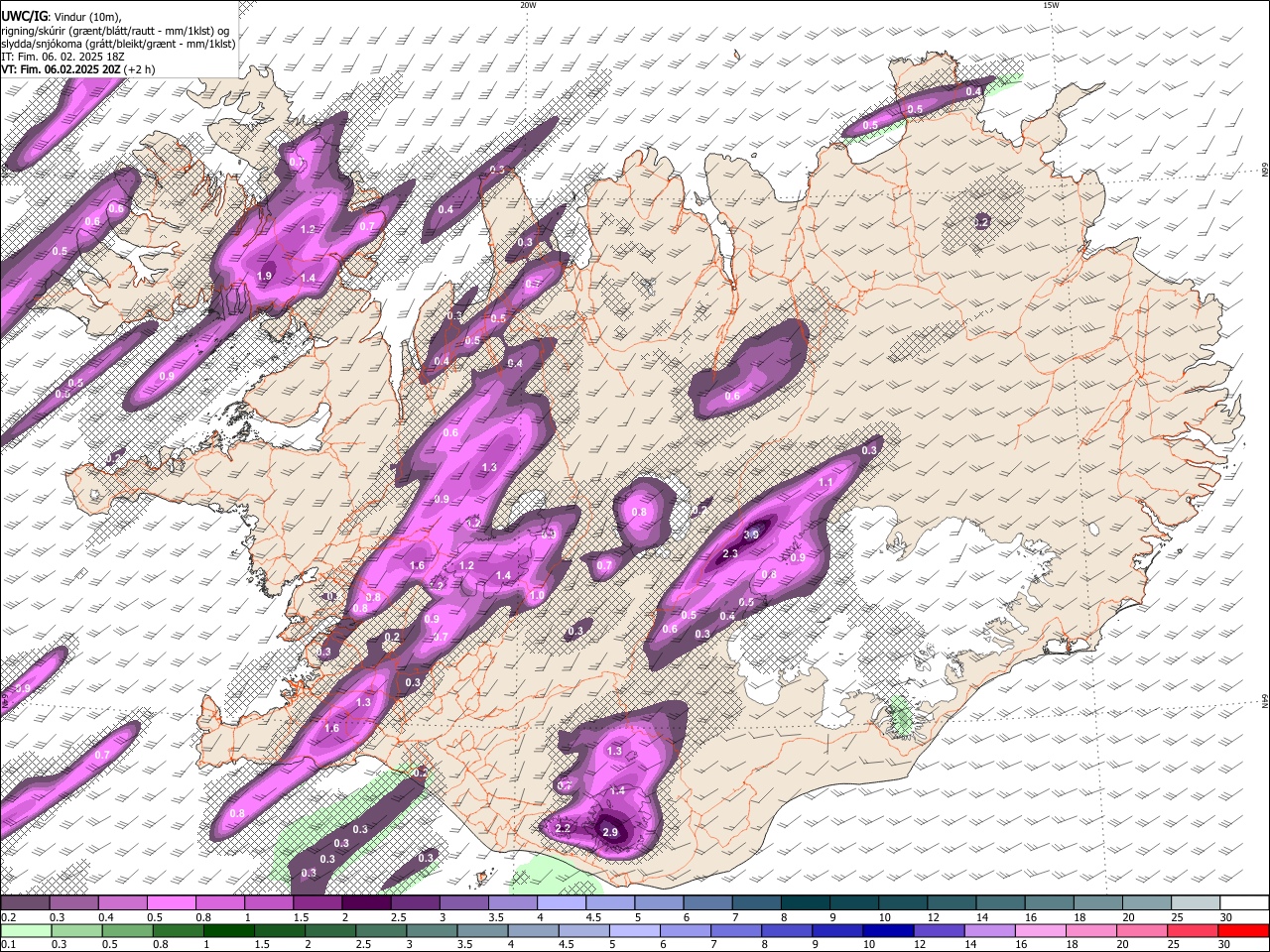Click the '(+2 h)' forecast offset text

[140, 69]
